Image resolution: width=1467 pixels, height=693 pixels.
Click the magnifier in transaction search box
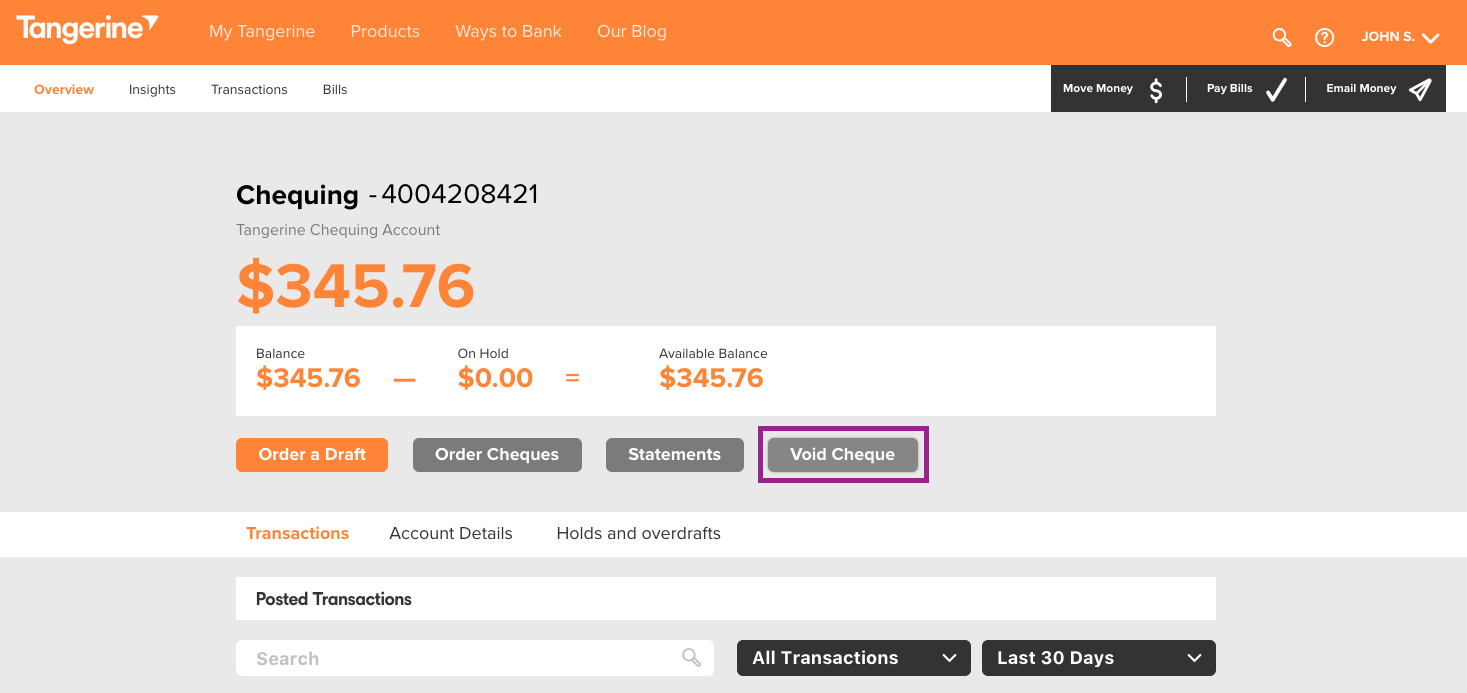[x=692, y=657]
